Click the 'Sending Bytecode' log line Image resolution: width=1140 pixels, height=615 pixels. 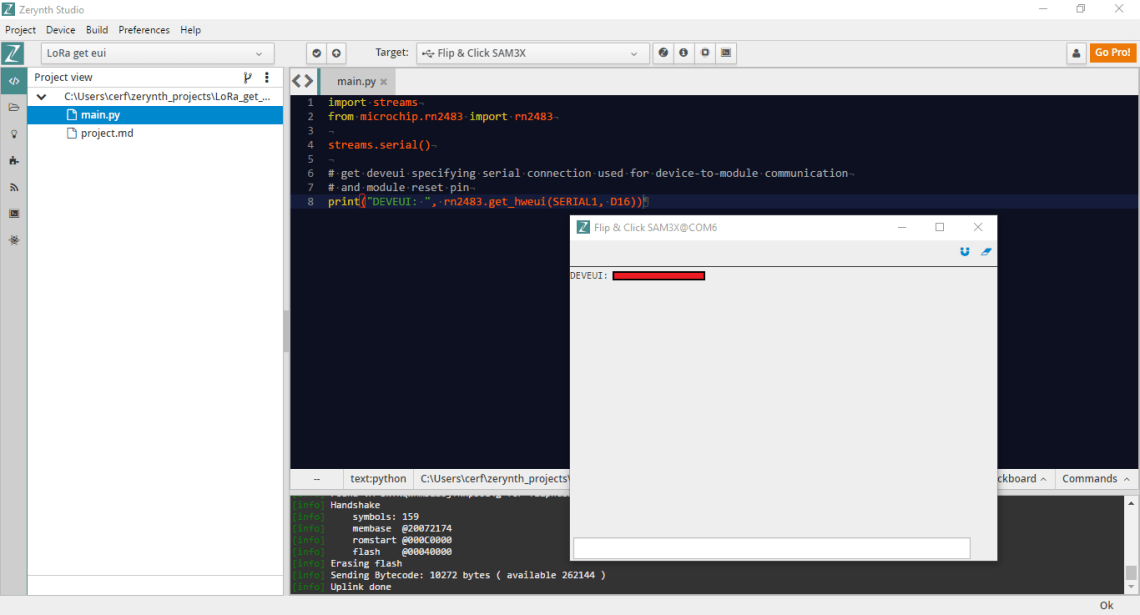[467, 575]
